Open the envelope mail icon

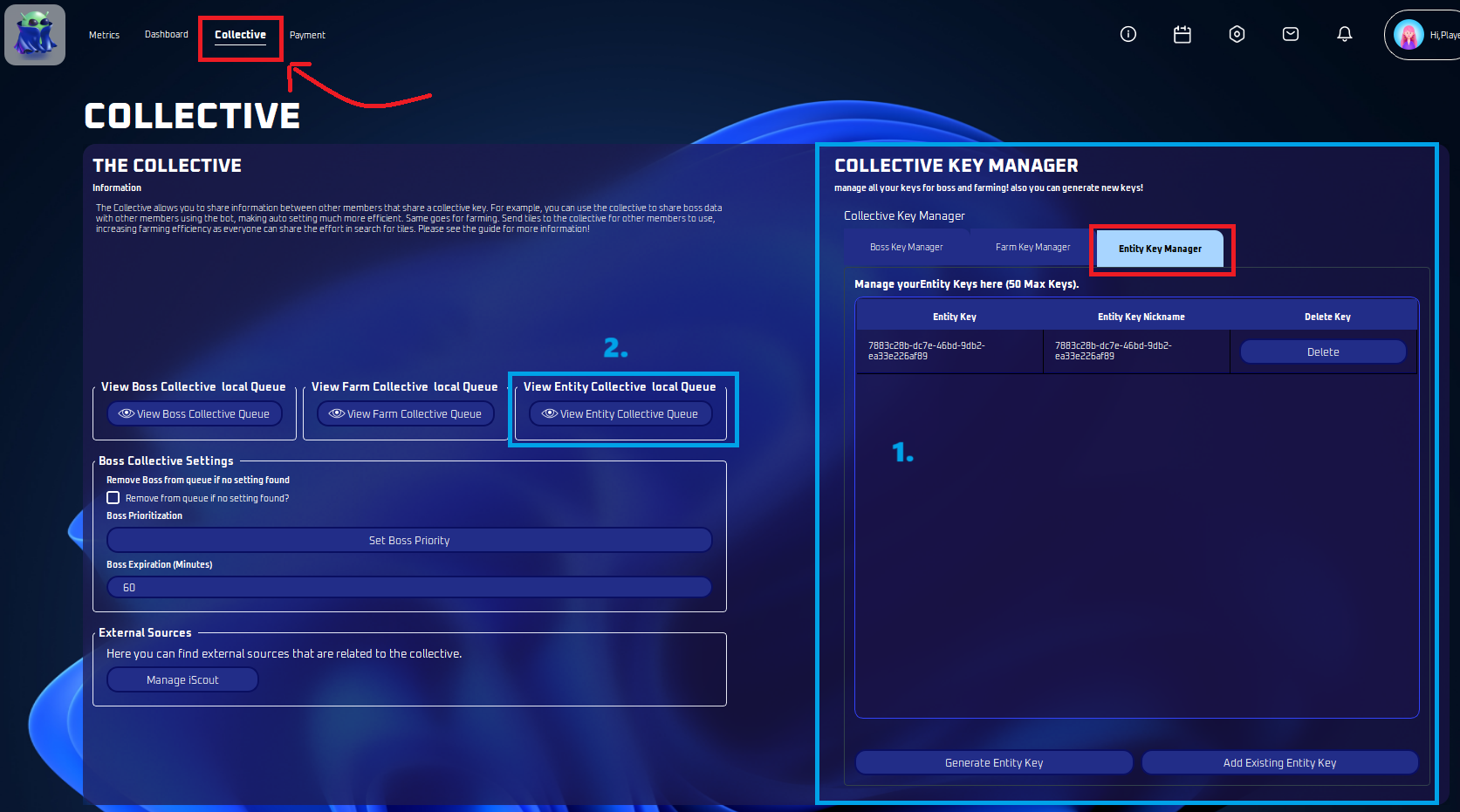pyautogui.click(x=1291, y=34)
